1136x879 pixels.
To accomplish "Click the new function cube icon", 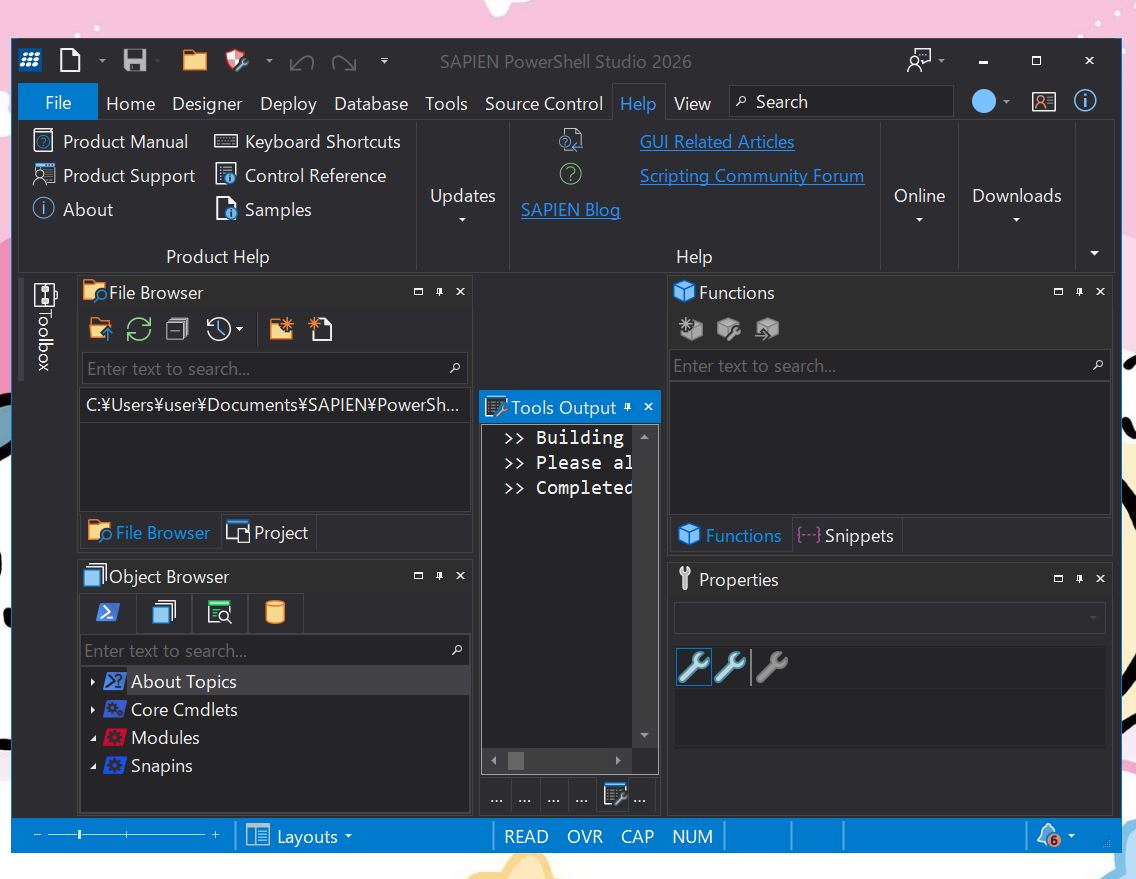I will (x=690, y=329).
